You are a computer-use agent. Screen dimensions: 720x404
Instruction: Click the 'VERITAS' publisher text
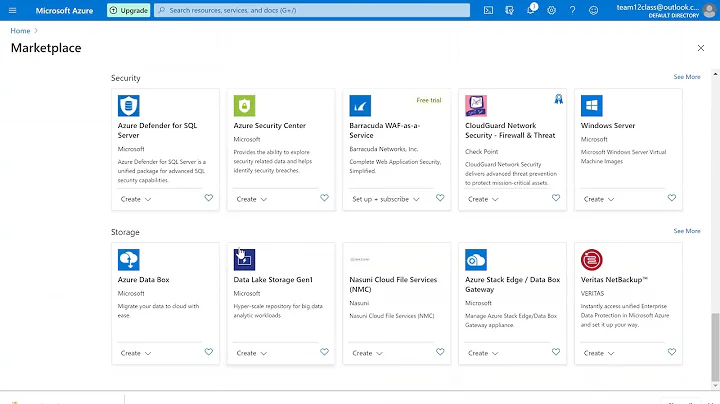click(x=592, y=293)
